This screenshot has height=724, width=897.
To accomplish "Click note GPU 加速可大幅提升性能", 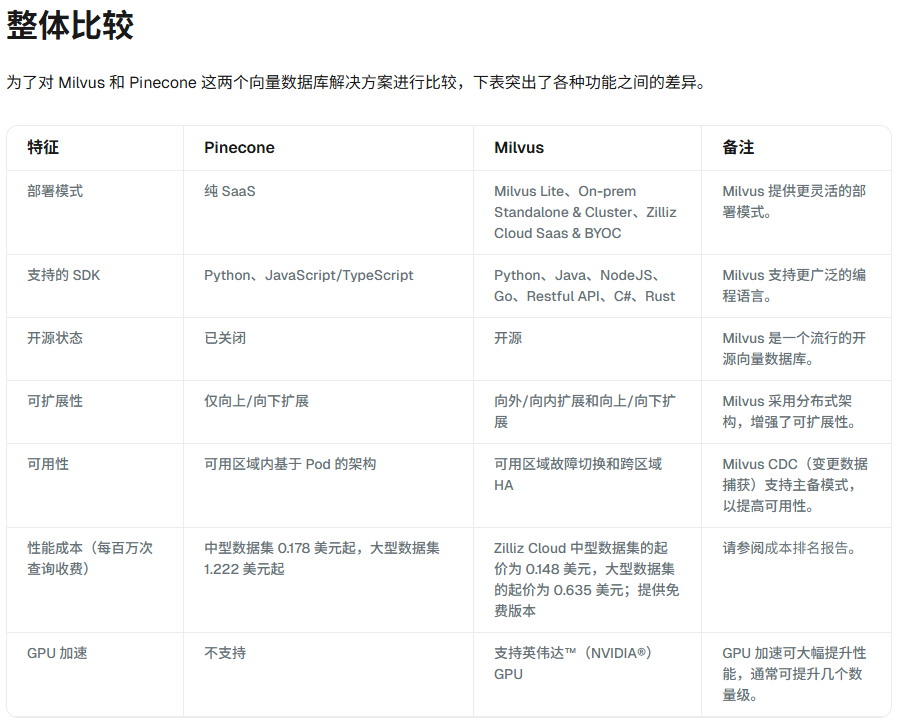I will coord(794,674).
